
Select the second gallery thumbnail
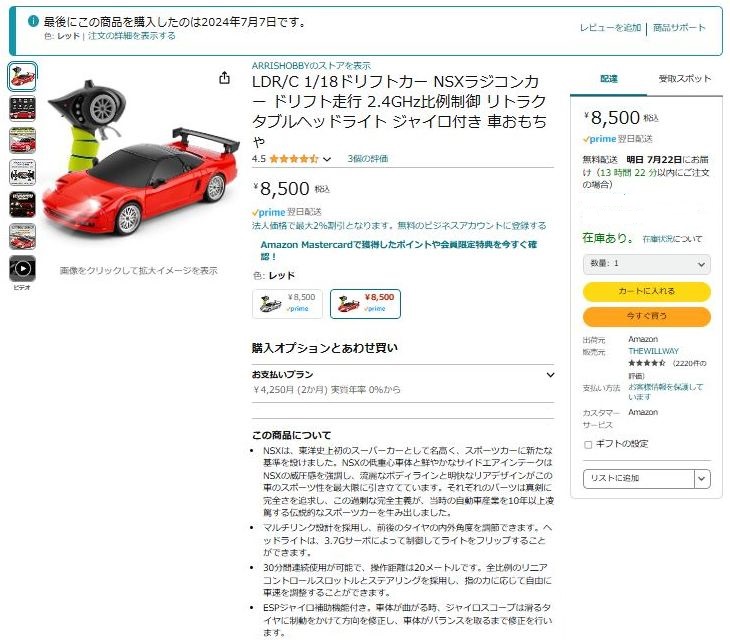22,108
